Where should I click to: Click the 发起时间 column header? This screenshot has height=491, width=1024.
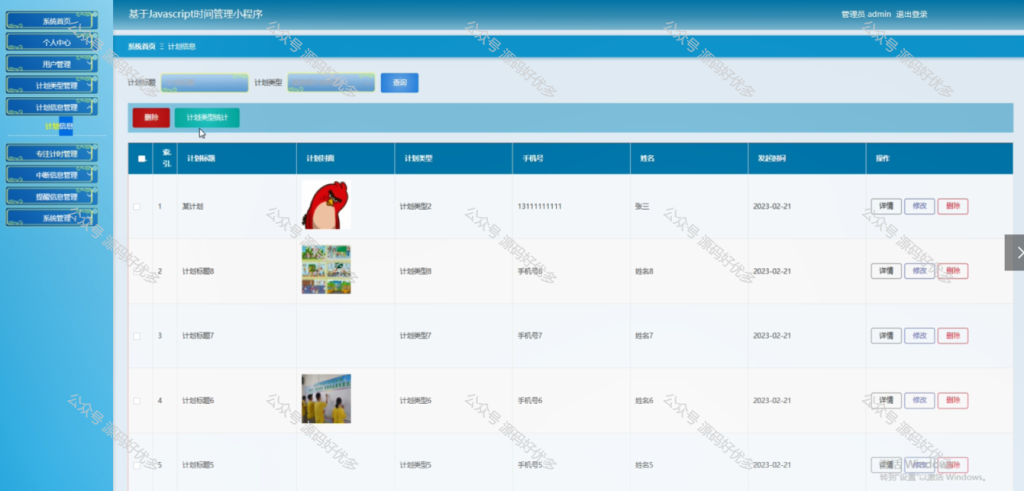(772, 159)
